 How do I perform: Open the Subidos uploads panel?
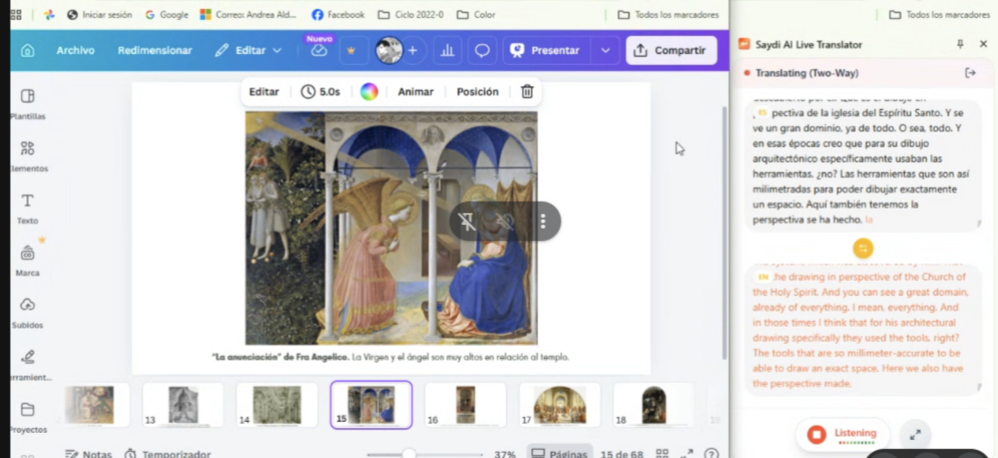pyautogui.click(x=27, y=313)
